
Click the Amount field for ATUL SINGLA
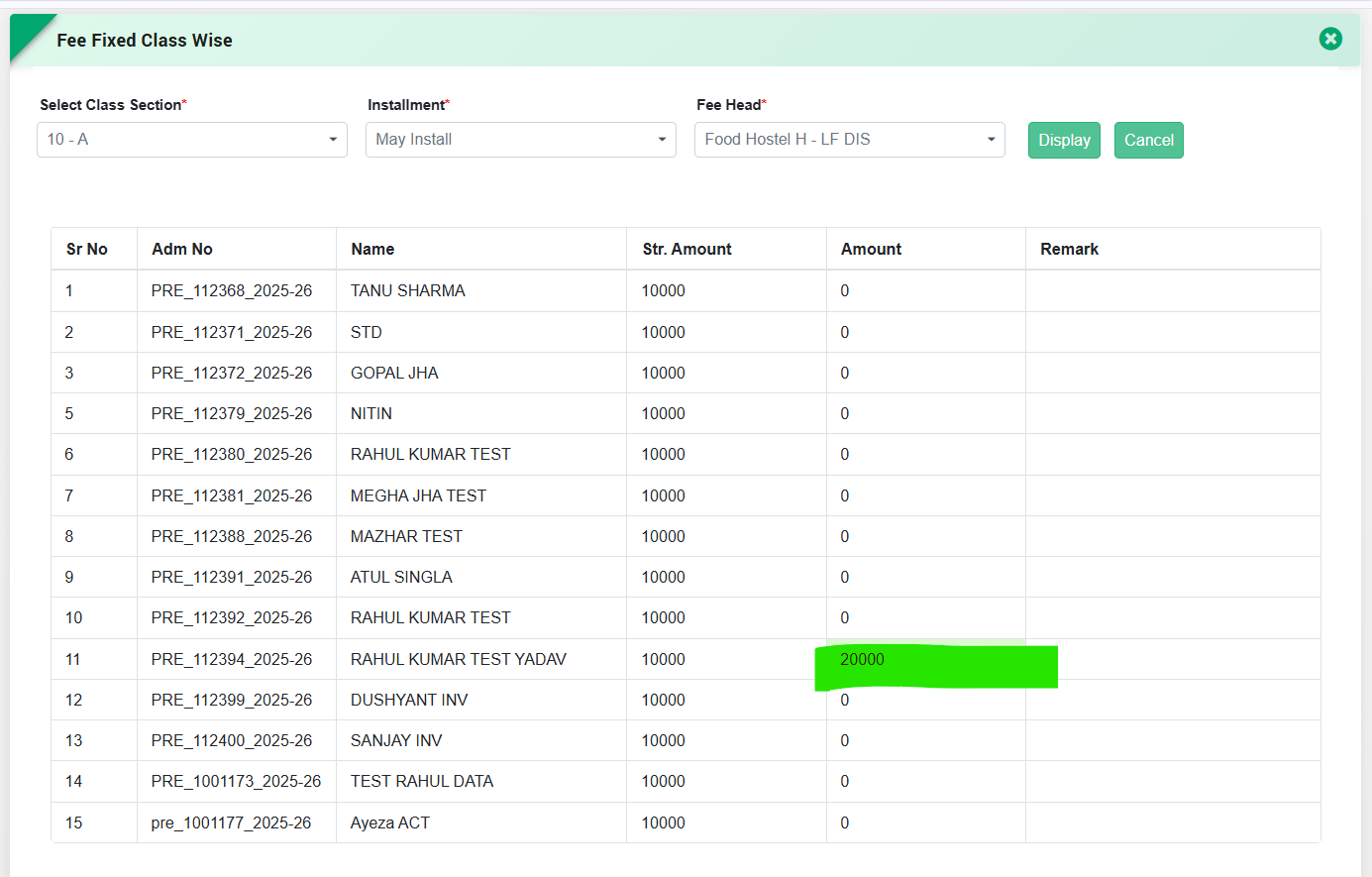pyautogui.click(x=926, y=577)
